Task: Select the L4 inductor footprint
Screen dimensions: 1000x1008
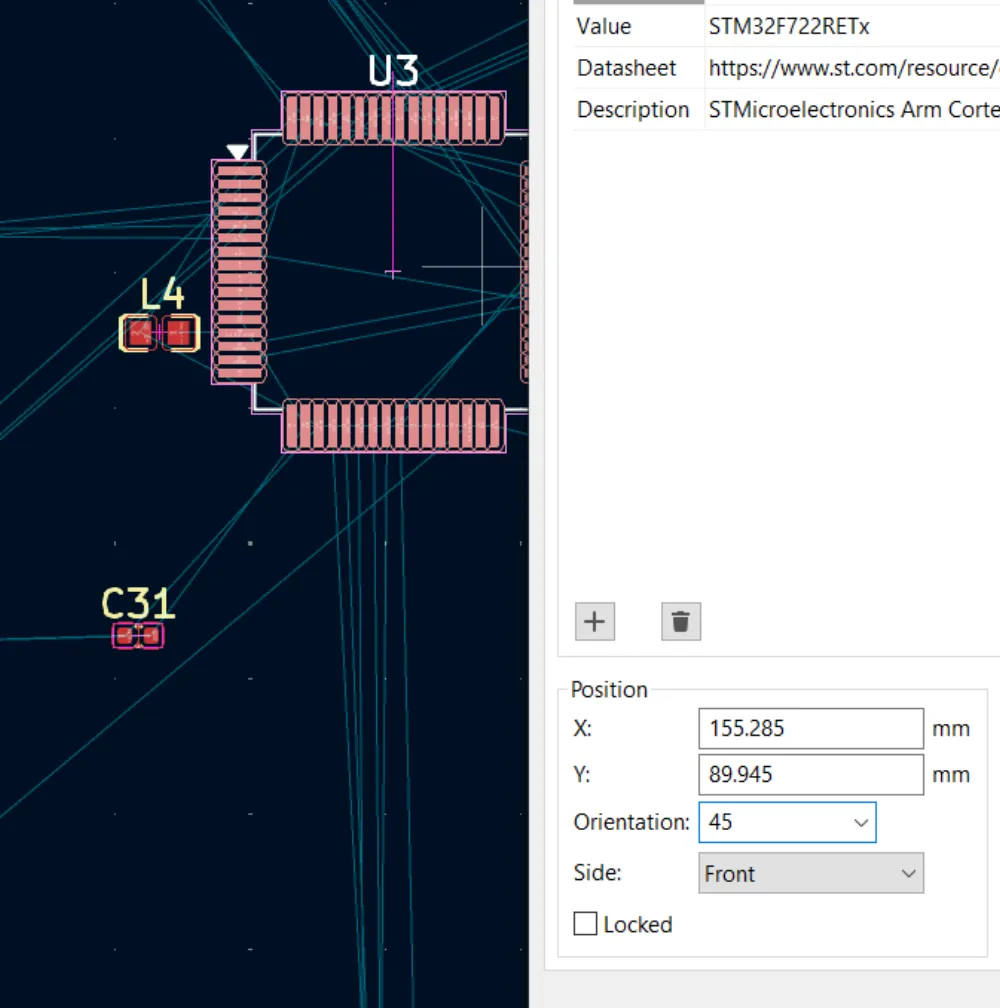Action: pyautogui.click(x=159, y=333)
